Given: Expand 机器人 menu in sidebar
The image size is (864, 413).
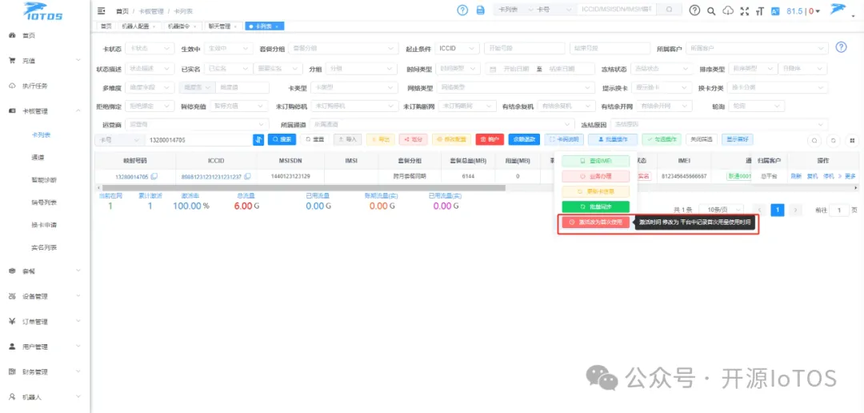Looking at the screenshot, I should tap(45, 397).
